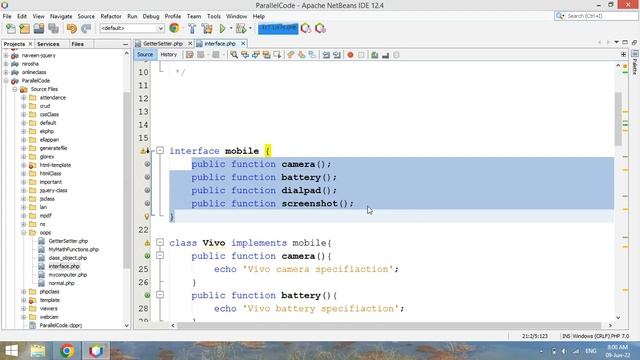Click the Search (Ctrl+I) field
The width and height of the screenshot is (640, 360).
[596, 16]
